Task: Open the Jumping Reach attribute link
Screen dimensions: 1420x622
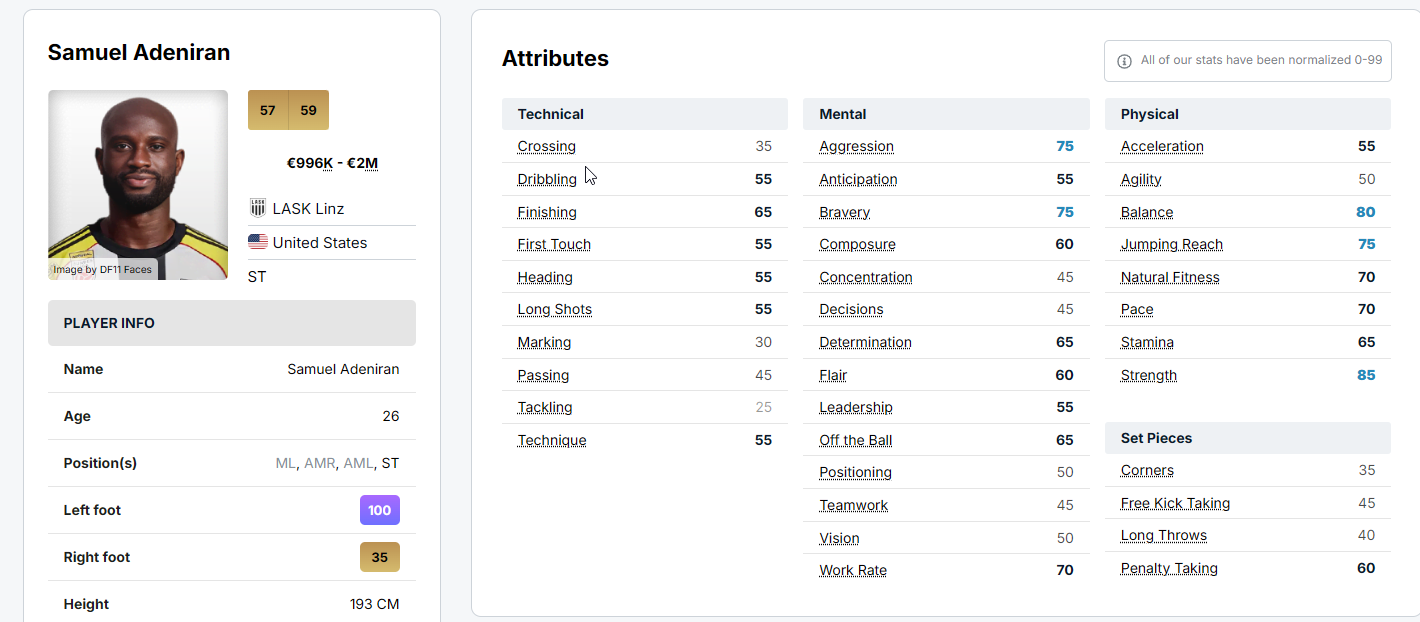Action: pyautogui.click(x=1171, y=244)
